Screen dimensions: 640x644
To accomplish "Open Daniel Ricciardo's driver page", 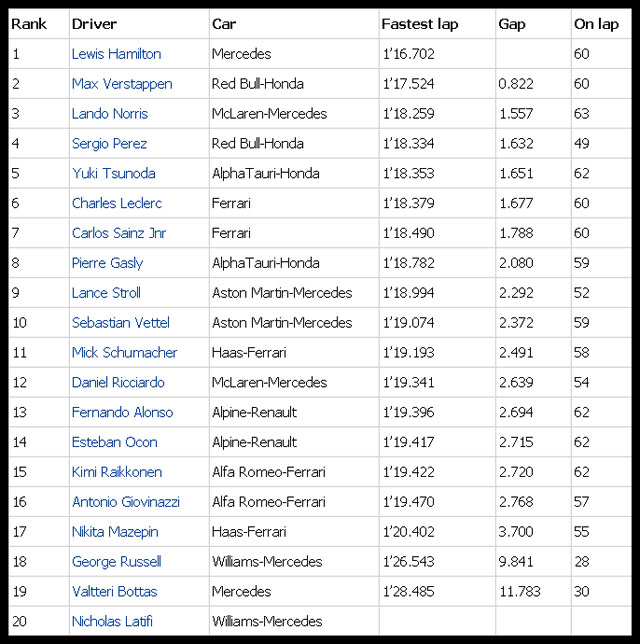I will 119,382.
